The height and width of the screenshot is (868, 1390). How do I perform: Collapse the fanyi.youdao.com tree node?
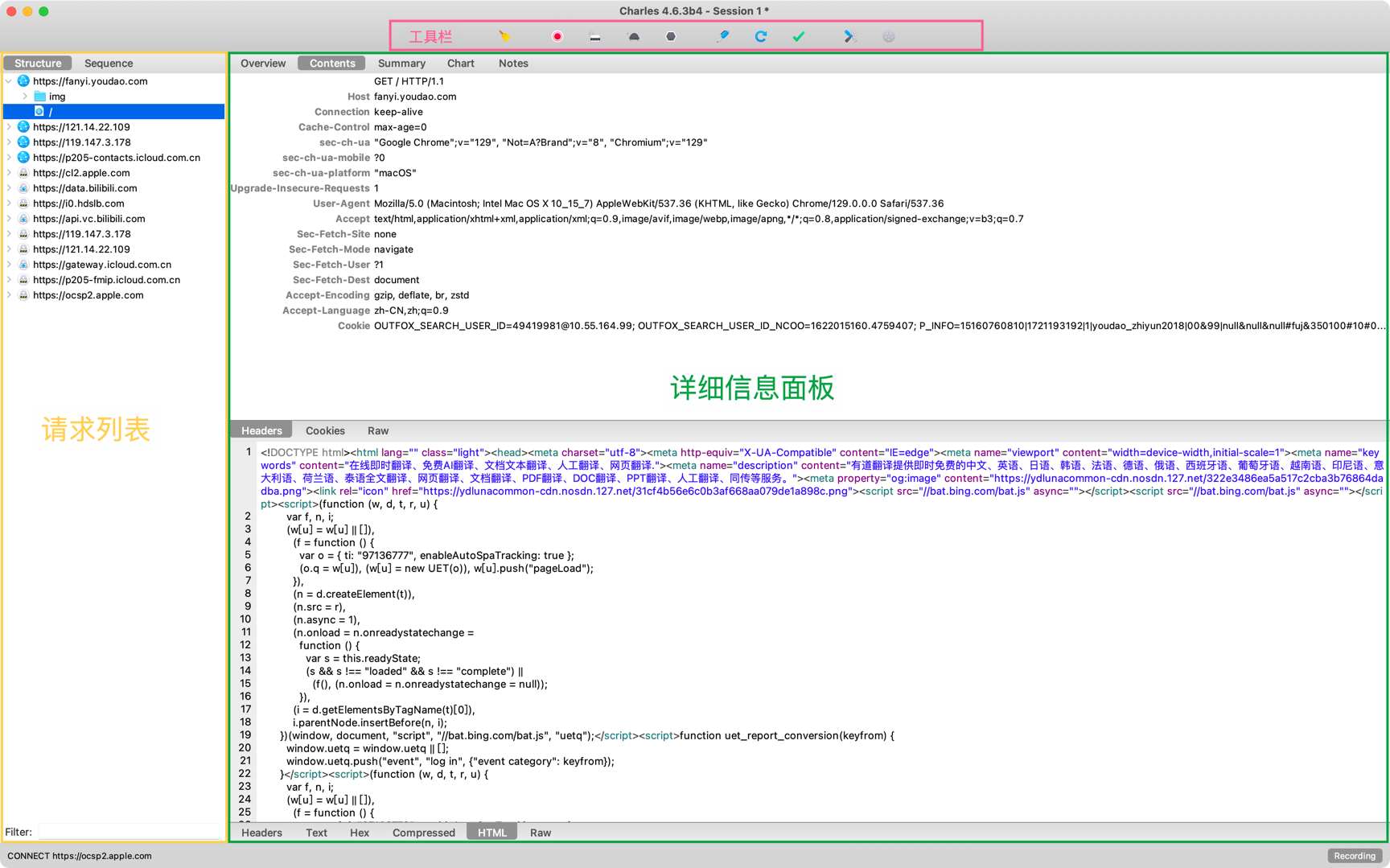click(9, 81)
